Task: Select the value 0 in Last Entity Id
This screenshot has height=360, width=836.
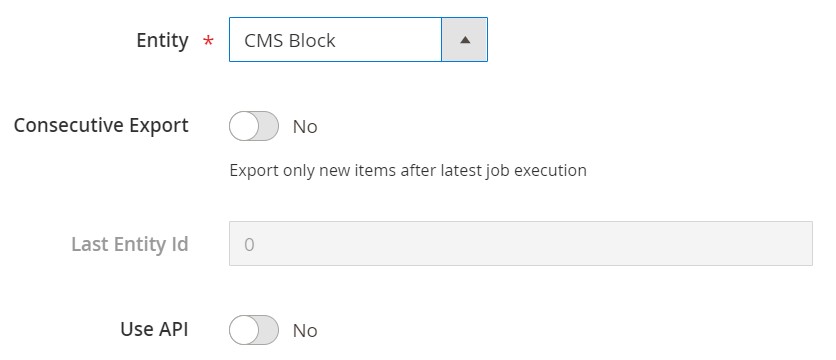Action: pyautogui.click(x=249, y=245)
